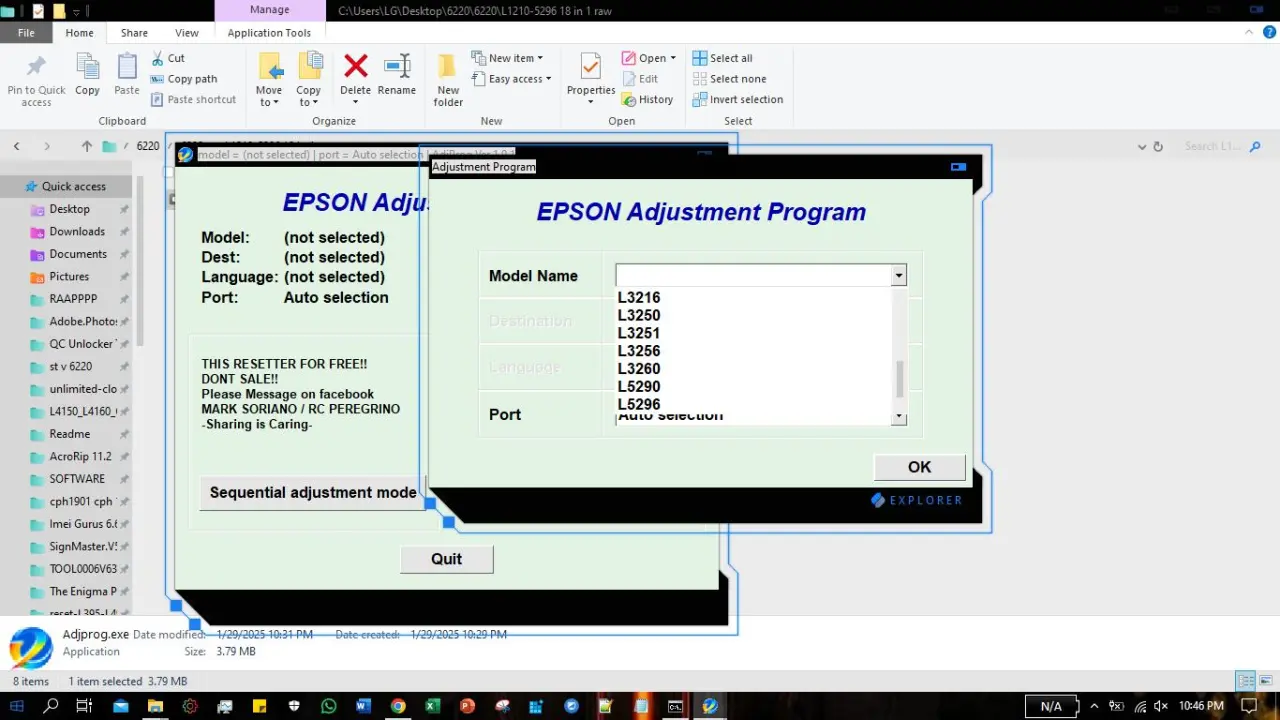The image size is (1280, 720).
Task: Open the File menu tab
Action: [26, 32]
